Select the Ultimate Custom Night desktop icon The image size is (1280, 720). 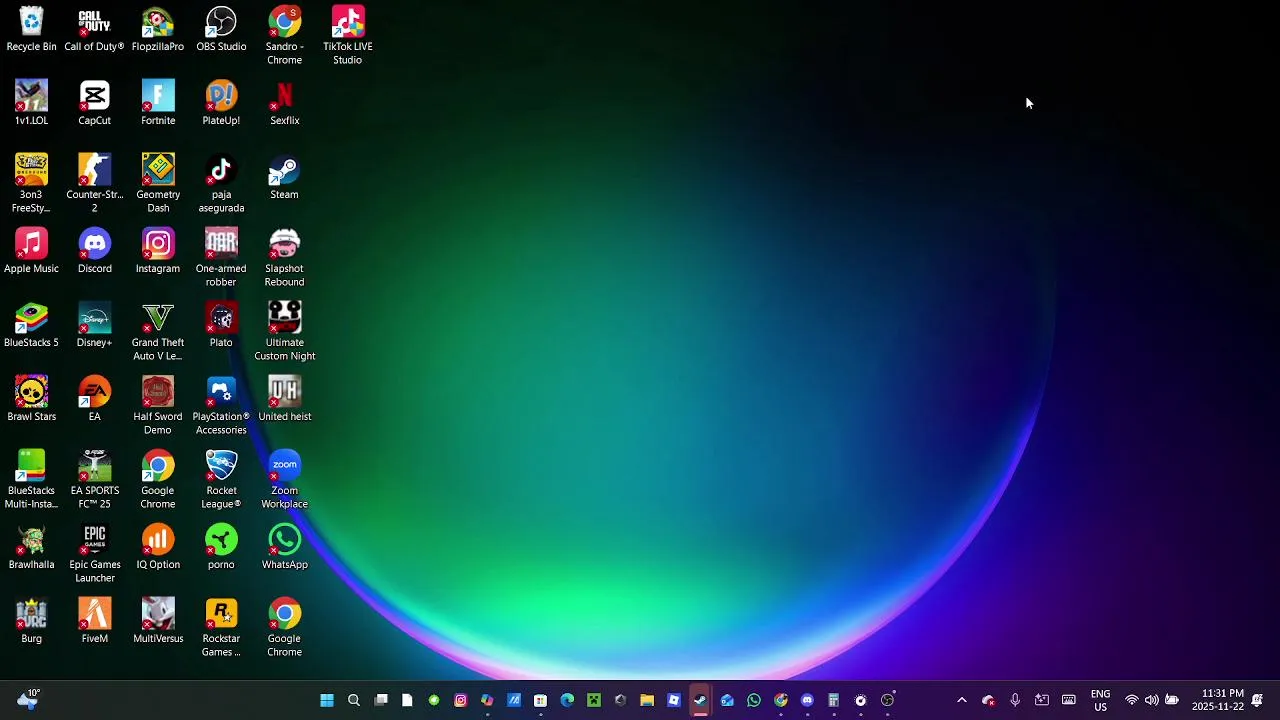(x=284, y=332)
